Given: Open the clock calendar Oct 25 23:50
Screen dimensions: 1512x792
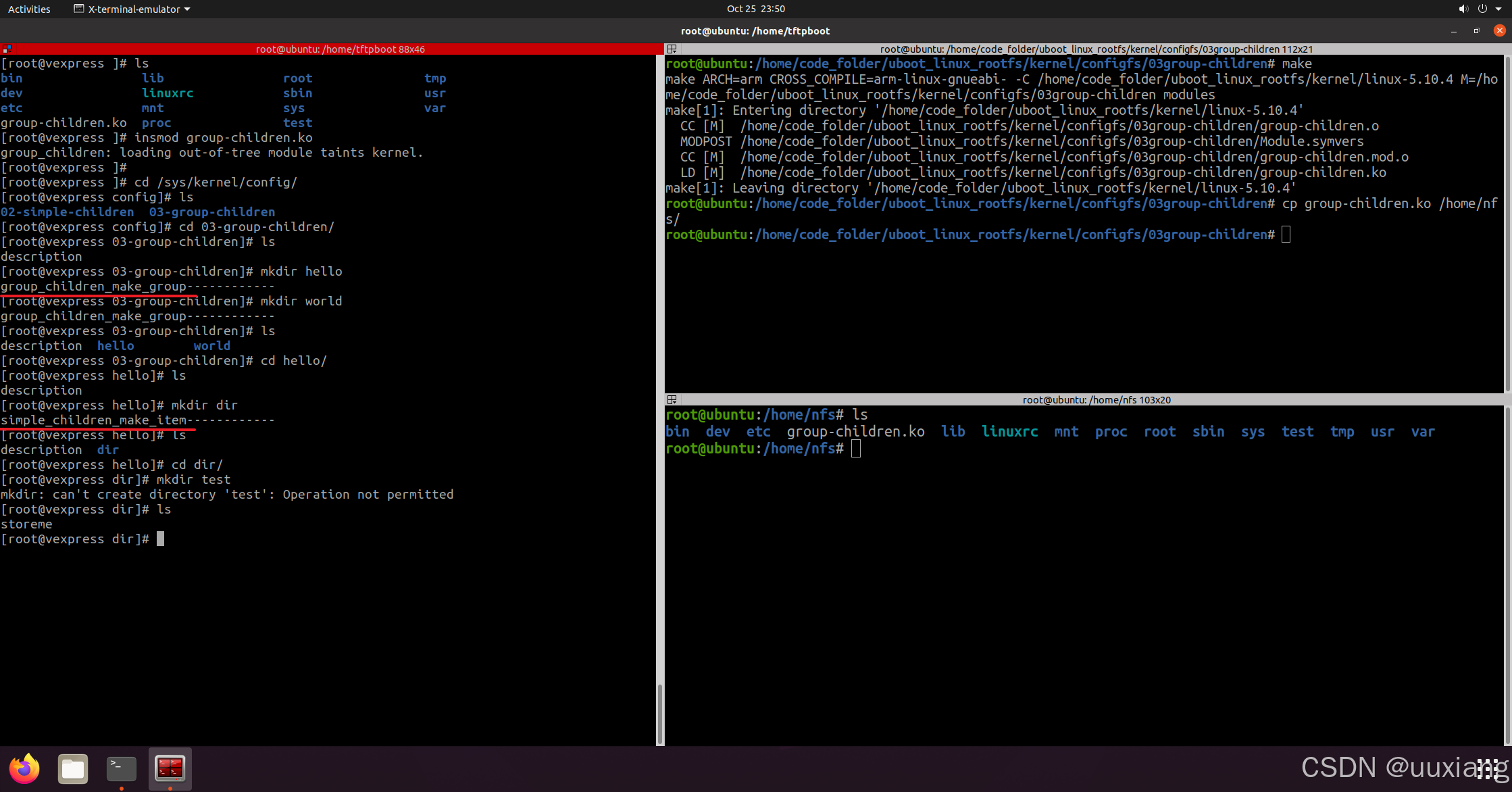Looking at the screenshot, I should point(755,9).
